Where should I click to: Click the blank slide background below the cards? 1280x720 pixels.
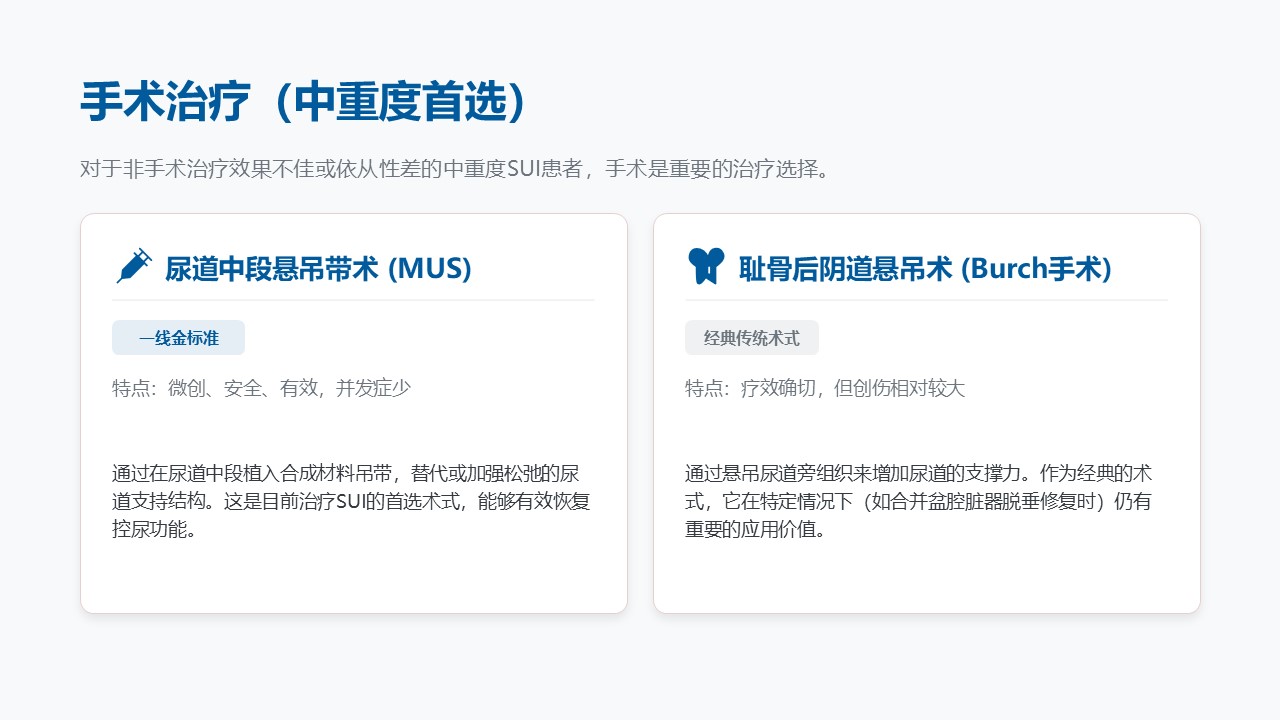point(640,665)
